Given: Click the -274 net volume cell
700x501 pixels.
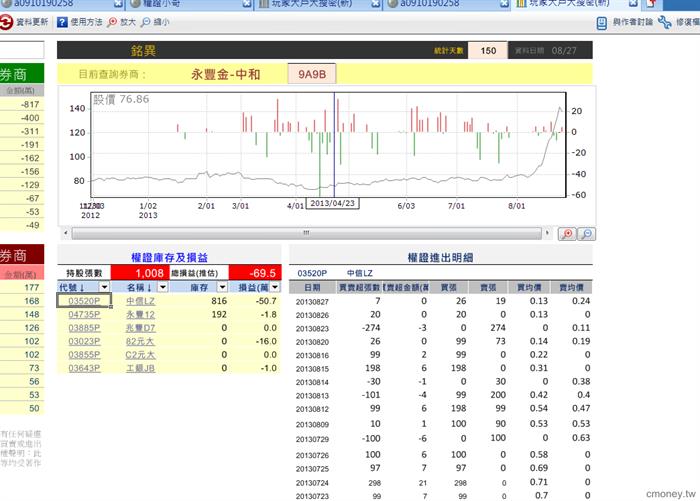Looking at the screenshot, I should 371,328.
